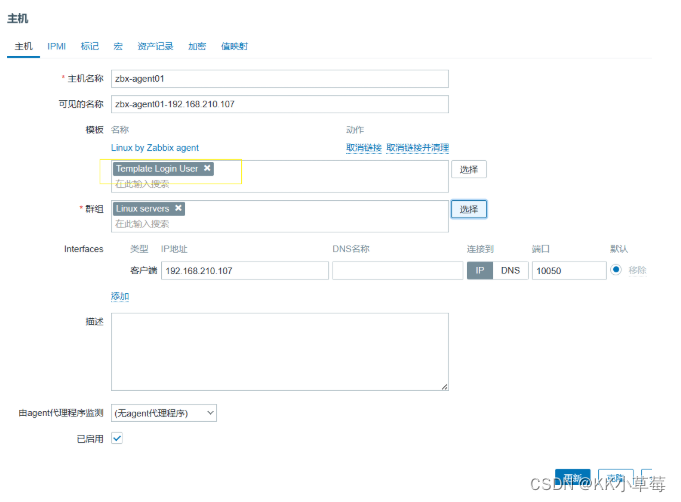Image resolution: width=681 pixels, height=502 pixels.
Task: Remove the Linux servers group tag
Action: (178, 208)
